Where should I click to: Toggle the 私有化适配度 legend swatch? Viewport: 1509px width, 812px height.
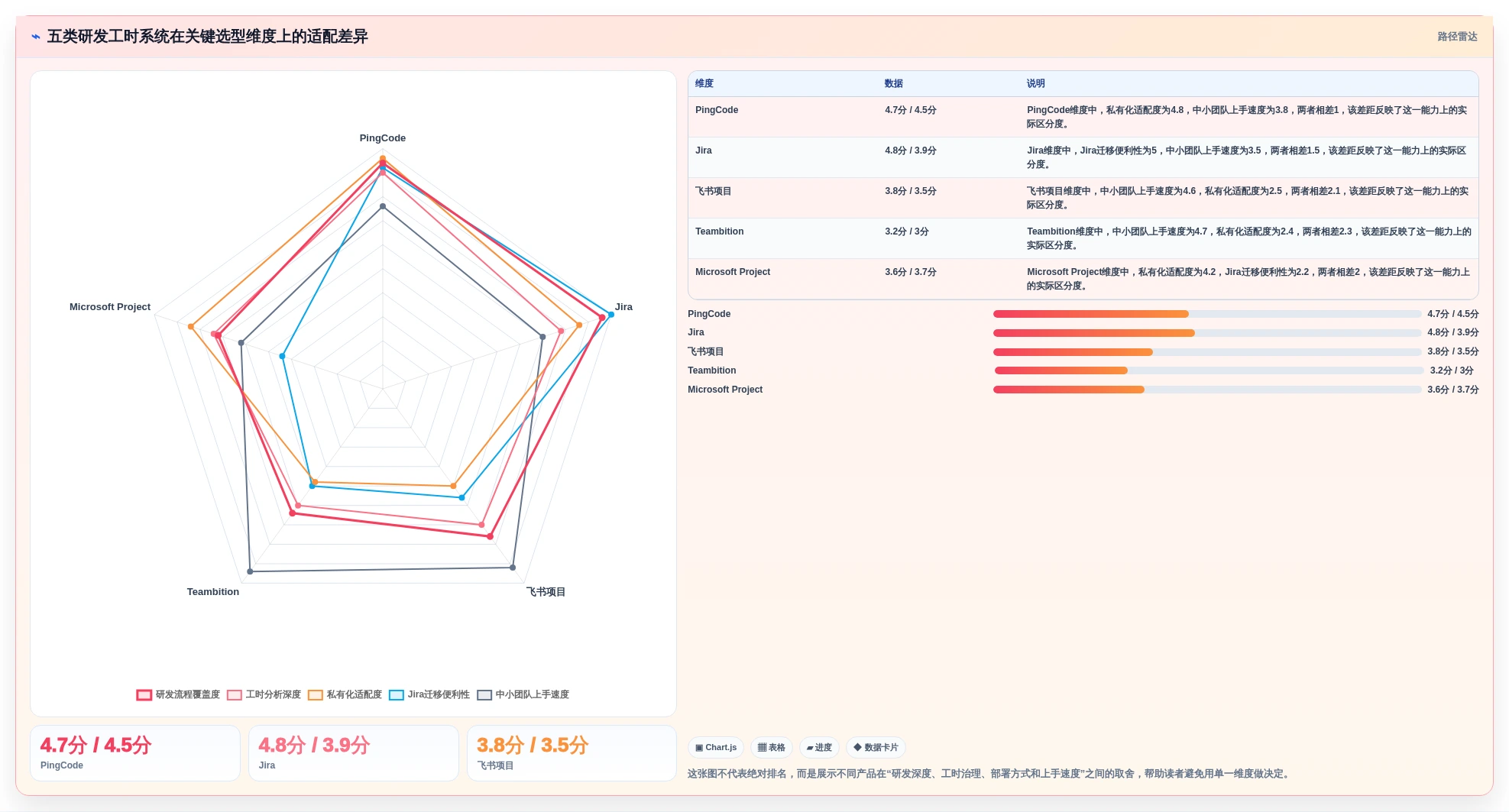point(316,695)
